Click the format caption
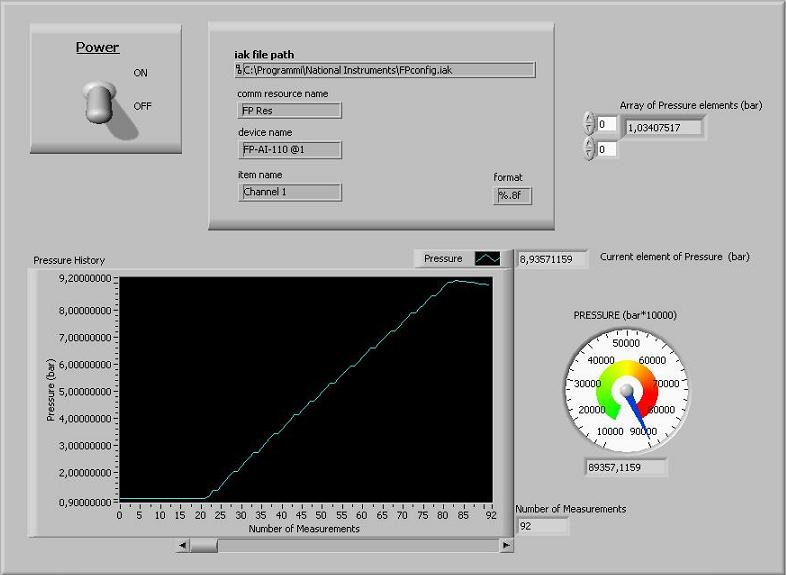 [508, 177]
